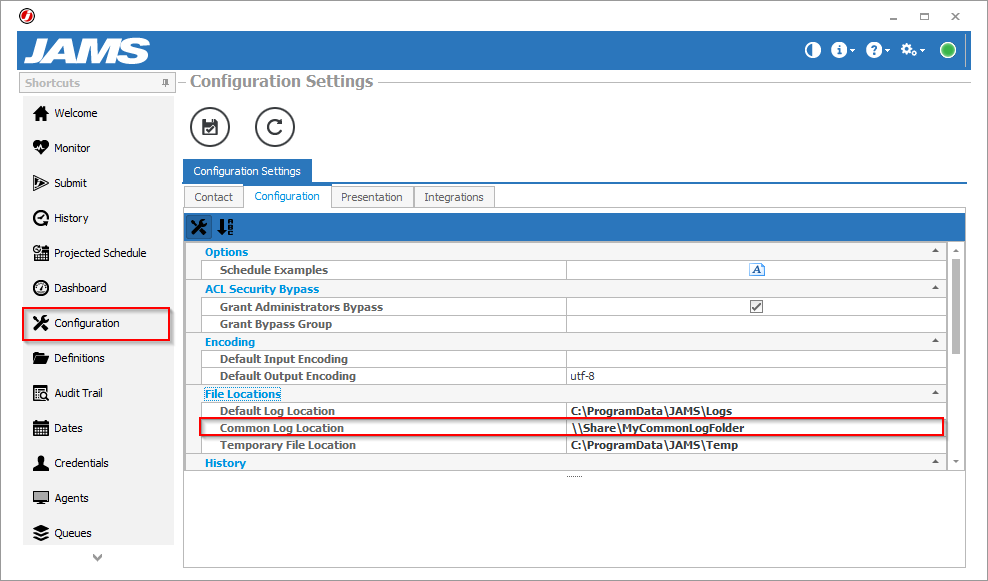Click property grid scroll up arrow

click(x=956, y=250)
